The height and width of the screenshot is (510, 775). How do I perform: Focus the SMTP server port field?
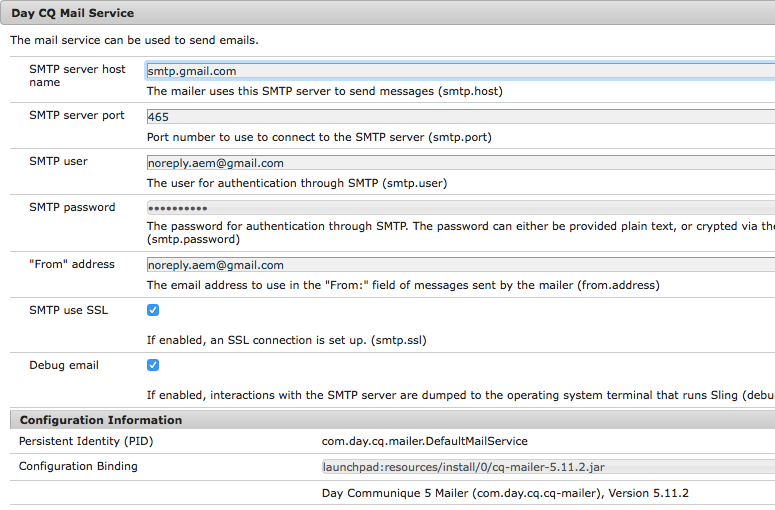coord(460,117)
